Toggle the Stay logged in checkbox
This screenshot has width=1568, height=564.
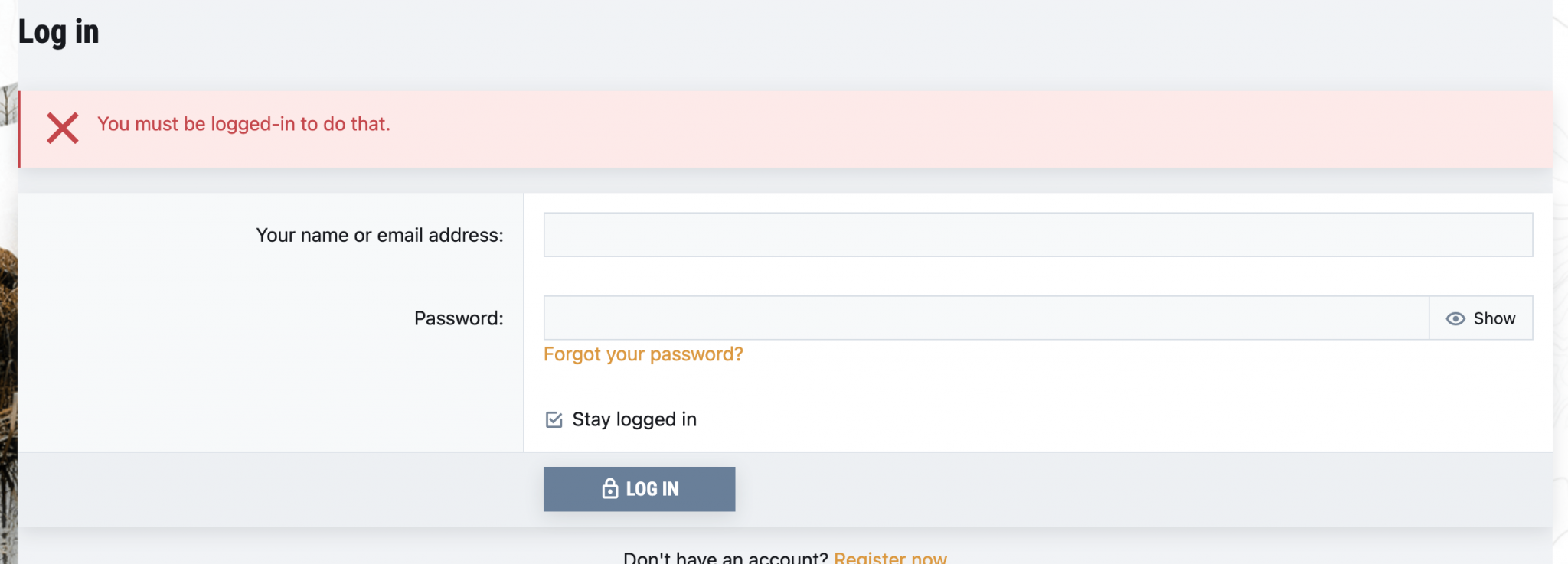[x=554, y=419]
